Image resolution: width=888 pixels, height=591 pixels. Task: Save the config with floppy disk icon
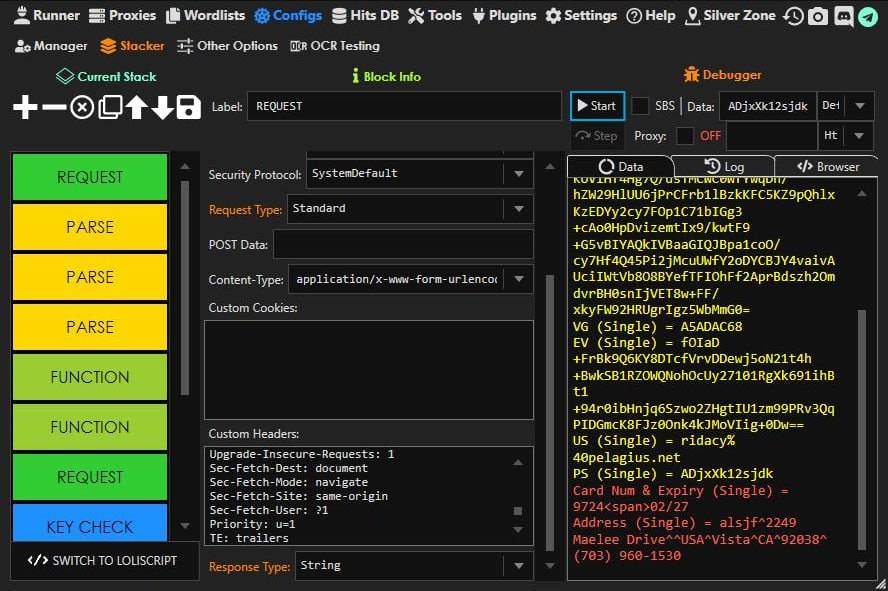[x=188, y=107]
